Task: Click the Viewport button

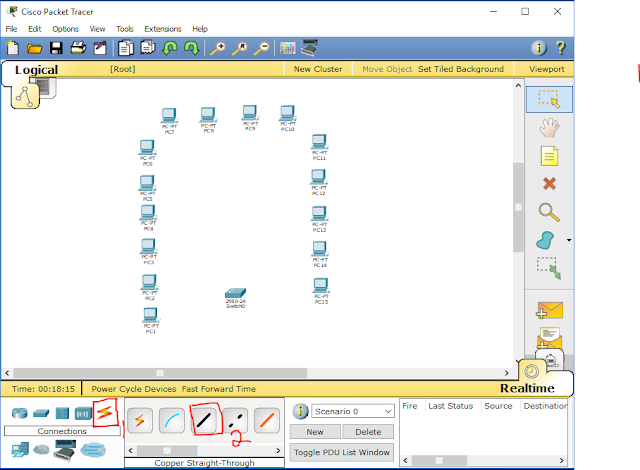Action: pos(547,69)
